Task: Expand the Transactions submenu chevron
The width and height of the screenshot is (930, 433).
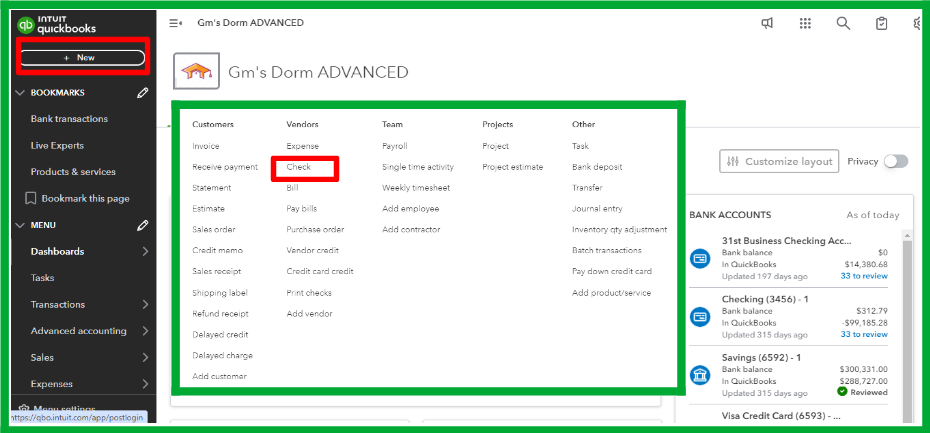Action: pos(145,304)
